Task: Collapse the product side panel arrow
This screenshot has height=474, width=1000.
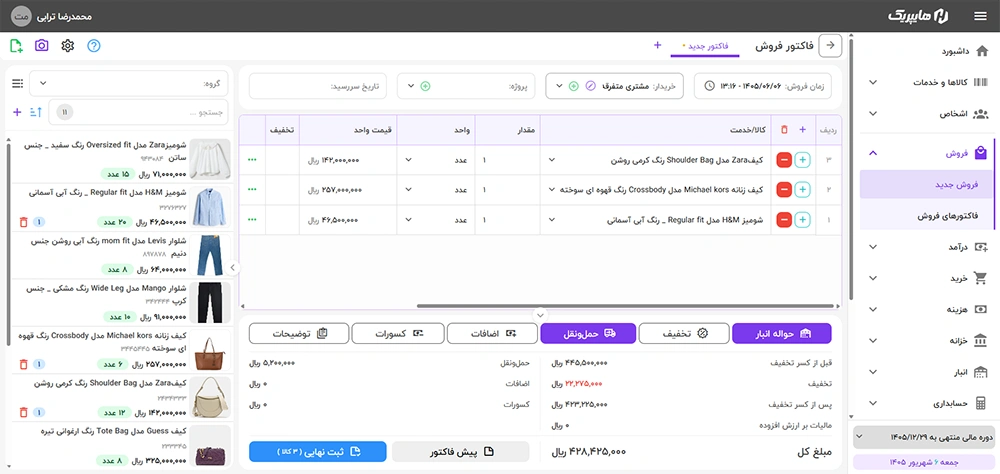Action: [232, 268]
